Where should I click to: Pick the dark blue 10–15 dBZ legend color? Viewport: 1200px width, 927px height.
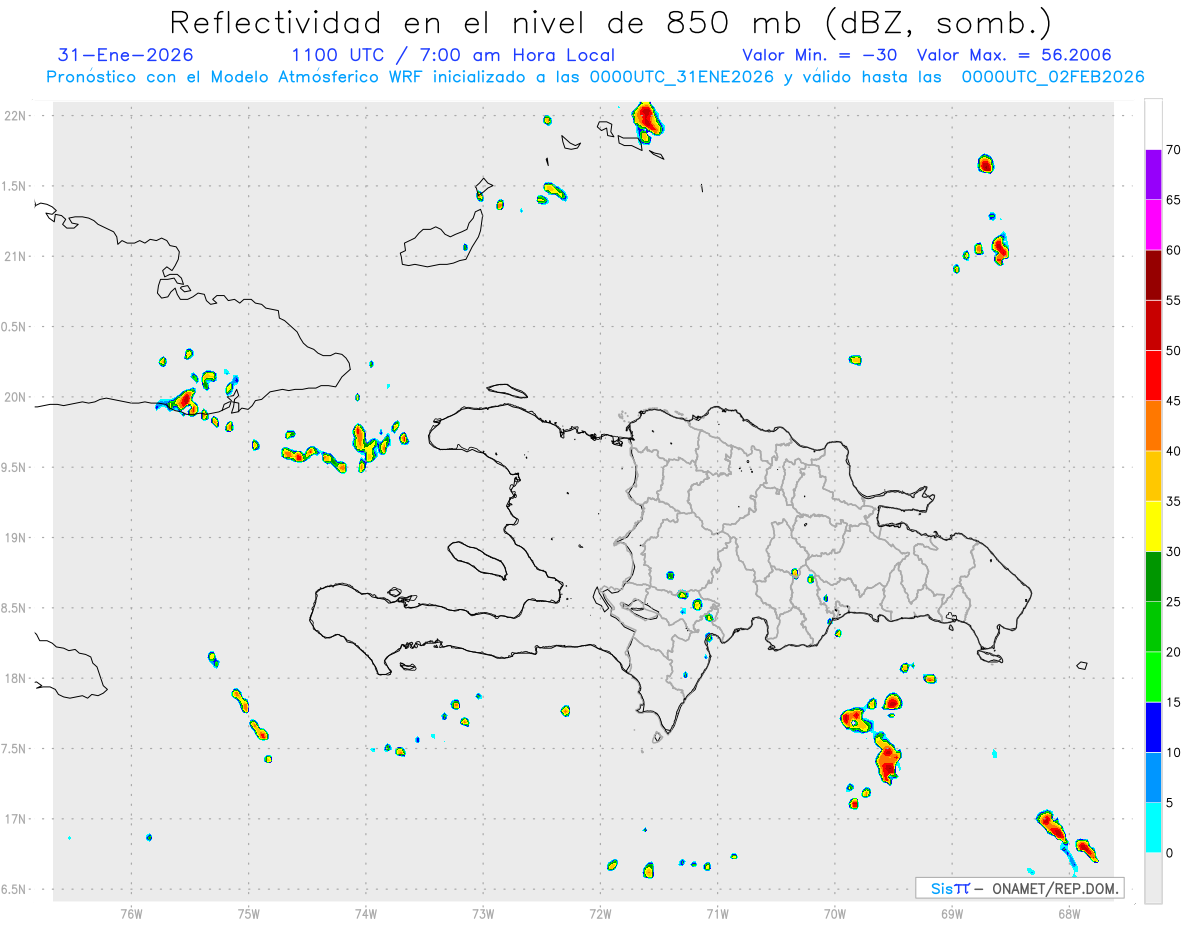tap(1153, 728)
